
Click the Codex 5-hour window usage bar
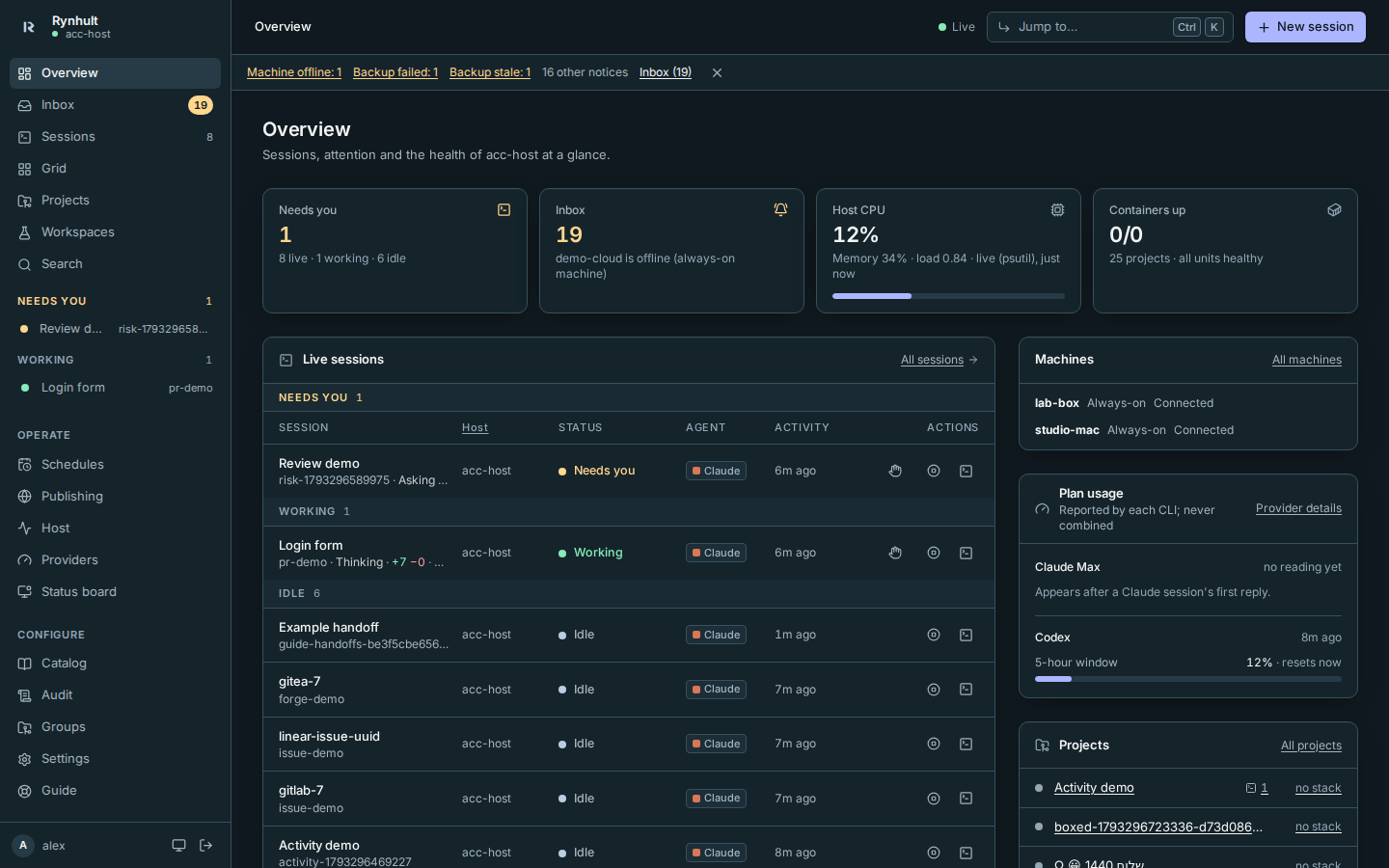tap(1188, 679)
